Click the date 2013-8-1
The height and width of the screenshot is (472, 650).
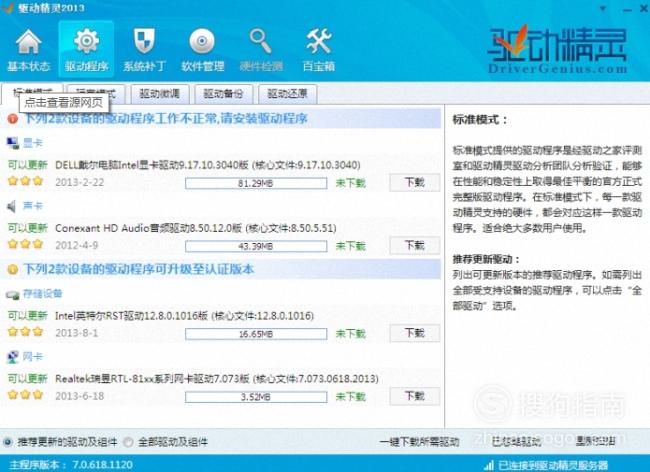click(x=77, y=333)
